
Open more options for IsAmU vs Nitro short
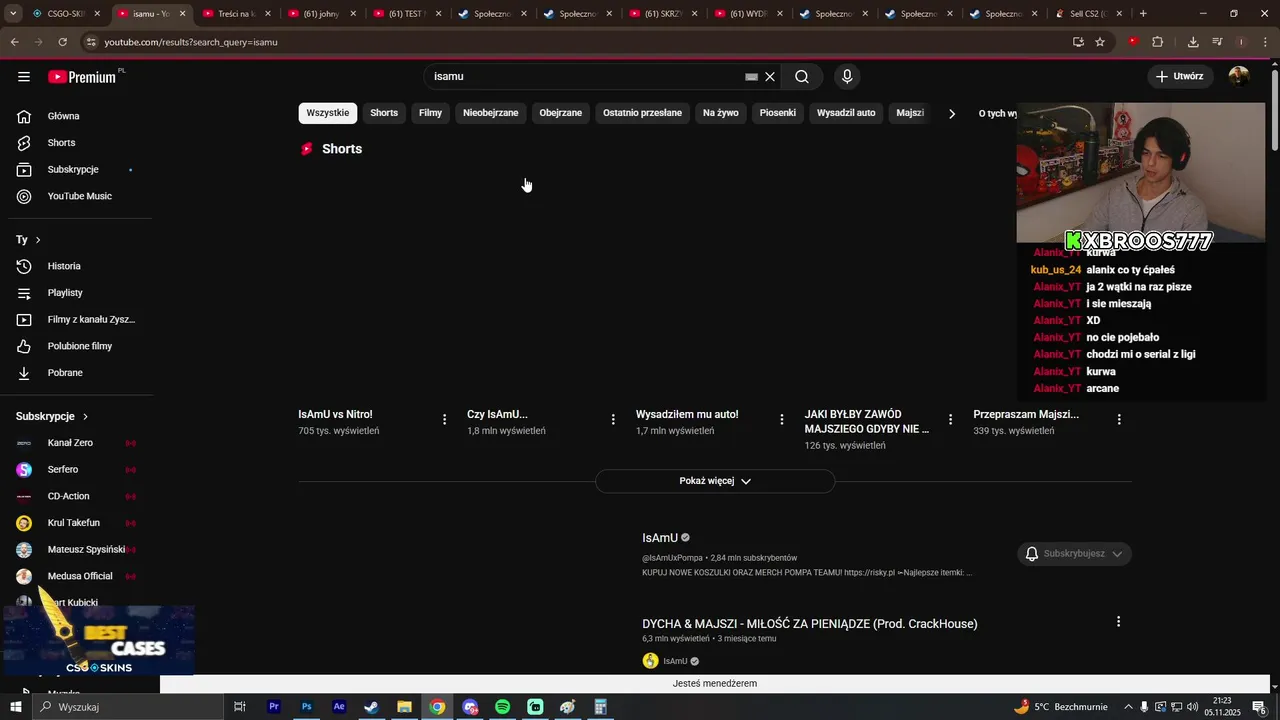[445, 419]
